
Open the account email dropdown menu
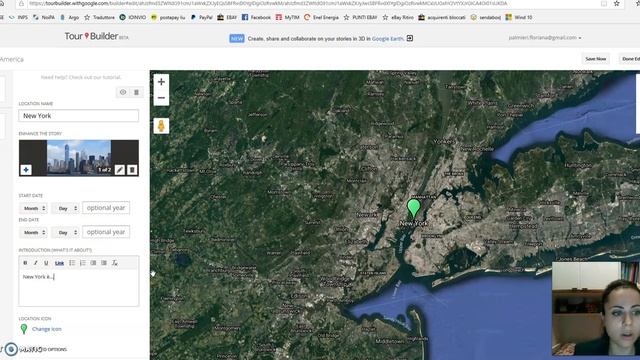click(545, 38)
